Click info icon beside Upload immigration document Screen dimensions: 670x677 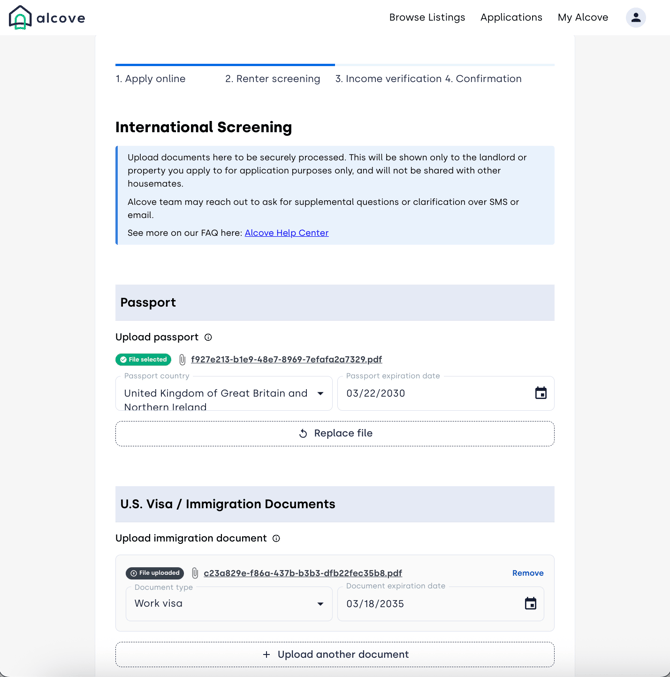276,539
